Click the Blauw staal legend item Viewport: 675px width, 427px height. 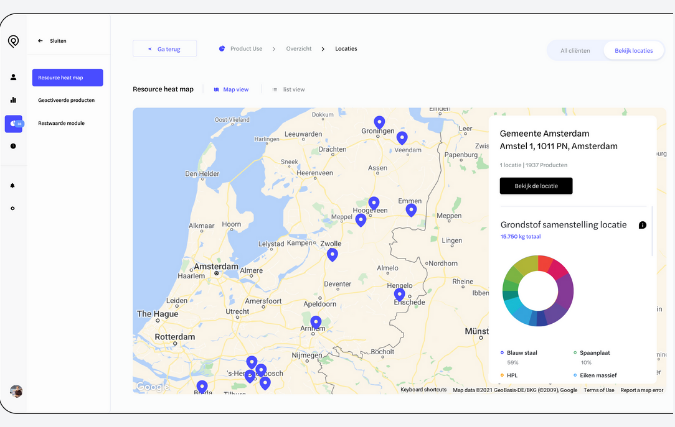click(519, 353)
